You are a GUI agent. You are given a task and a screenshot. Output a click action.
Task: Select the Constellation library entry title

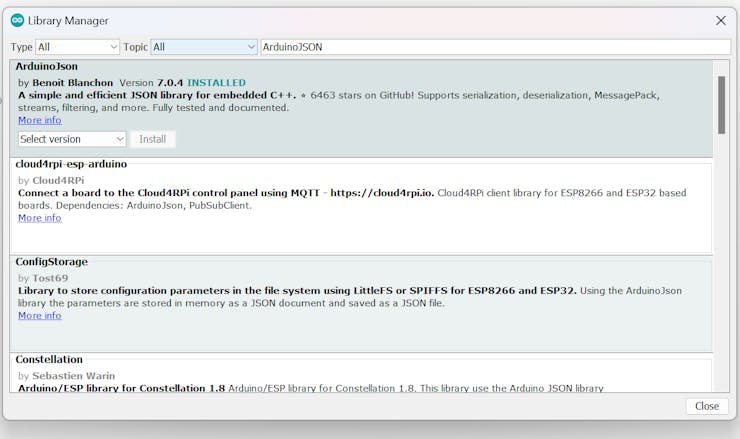[x=49, y=359]
